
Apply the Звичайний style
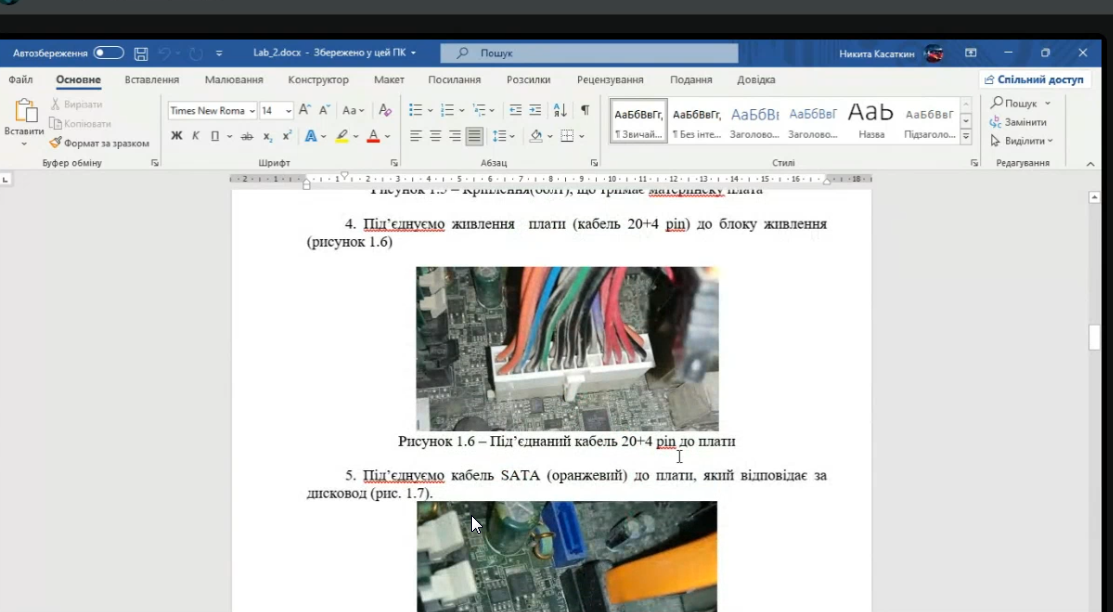click(639, 121)
